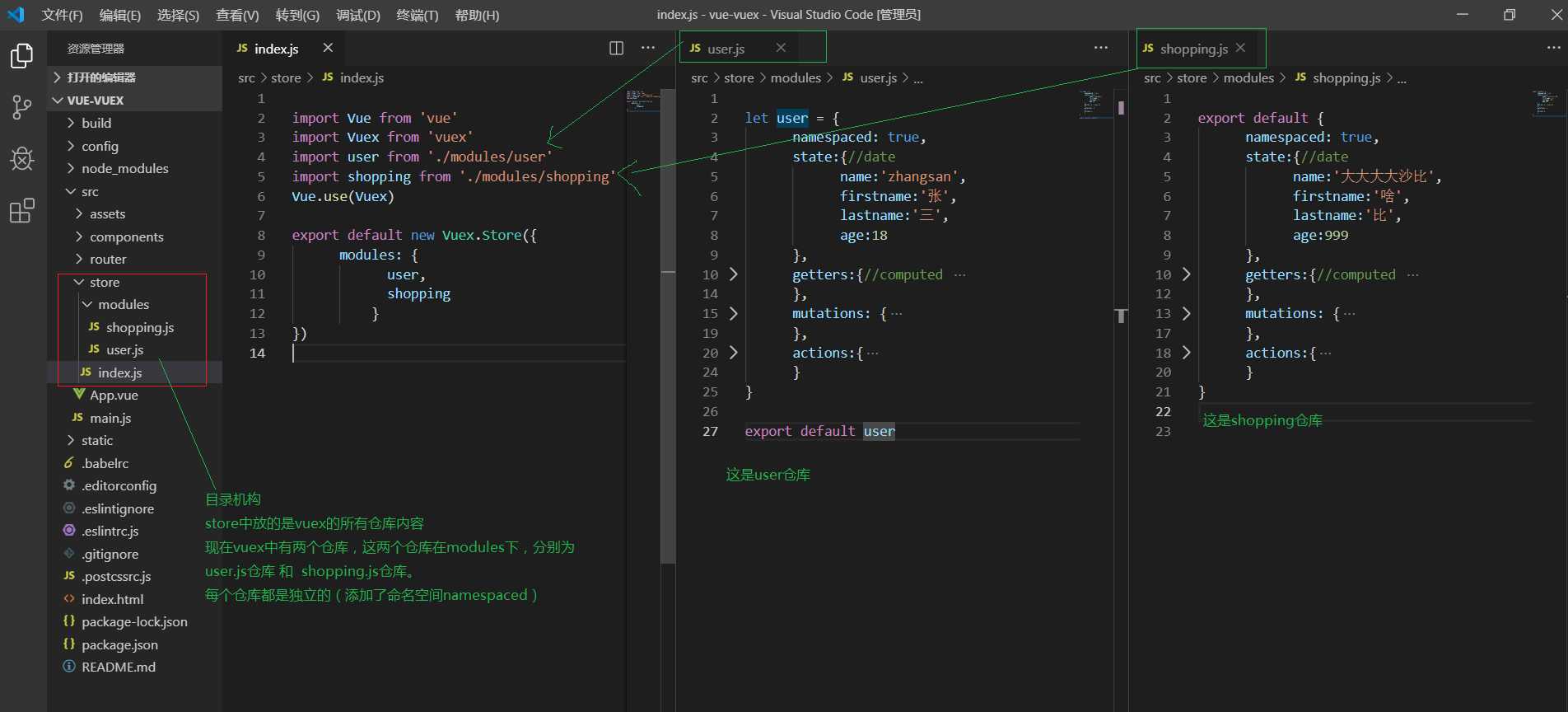Expand the assets folder
The width and height of the screenshot is (1568, 712).
coord(135,213)
